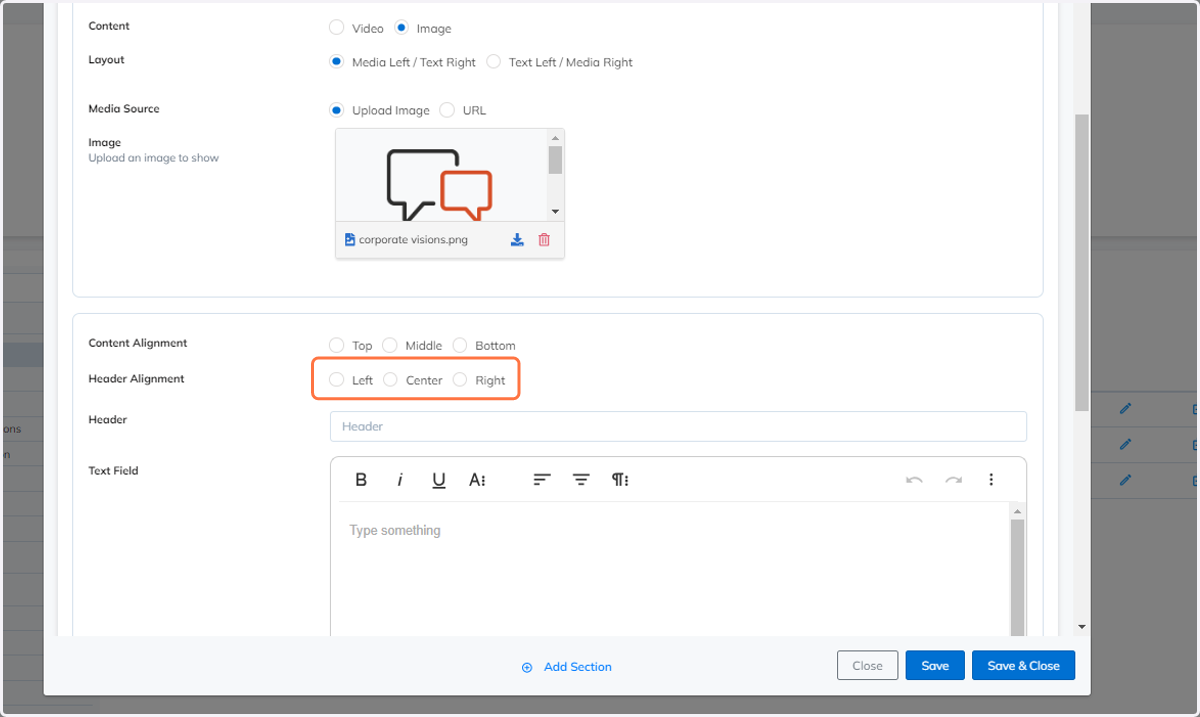Click the corporate visions.png file icon
The image size is (1200, 717).
(350, 240)
